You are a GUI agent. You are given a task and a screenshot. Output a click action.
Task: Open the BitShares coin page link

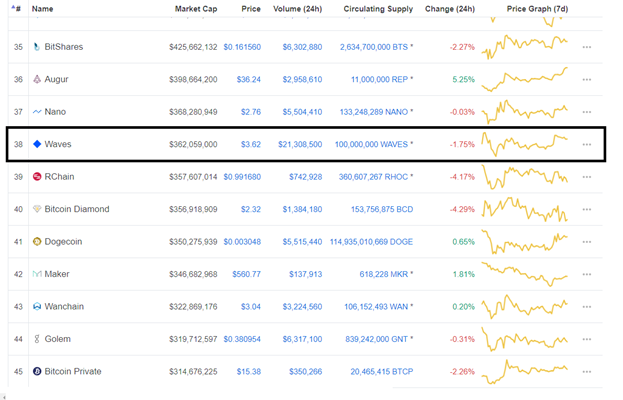click(x=64, y=47)
